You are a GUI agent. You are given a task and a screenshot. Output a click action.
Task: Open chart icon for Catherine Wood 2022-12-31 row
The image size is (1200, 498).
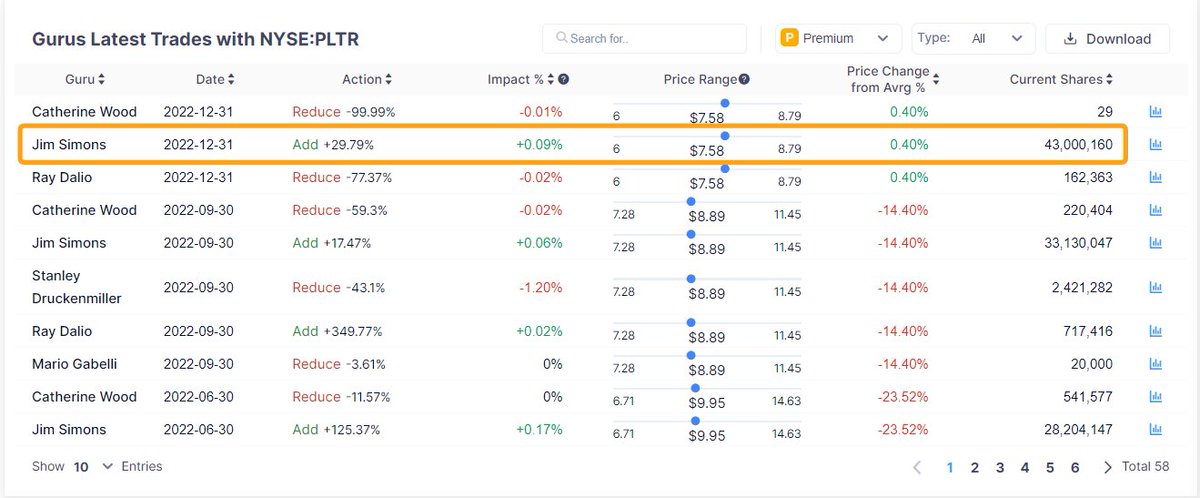coord(1156,112)
